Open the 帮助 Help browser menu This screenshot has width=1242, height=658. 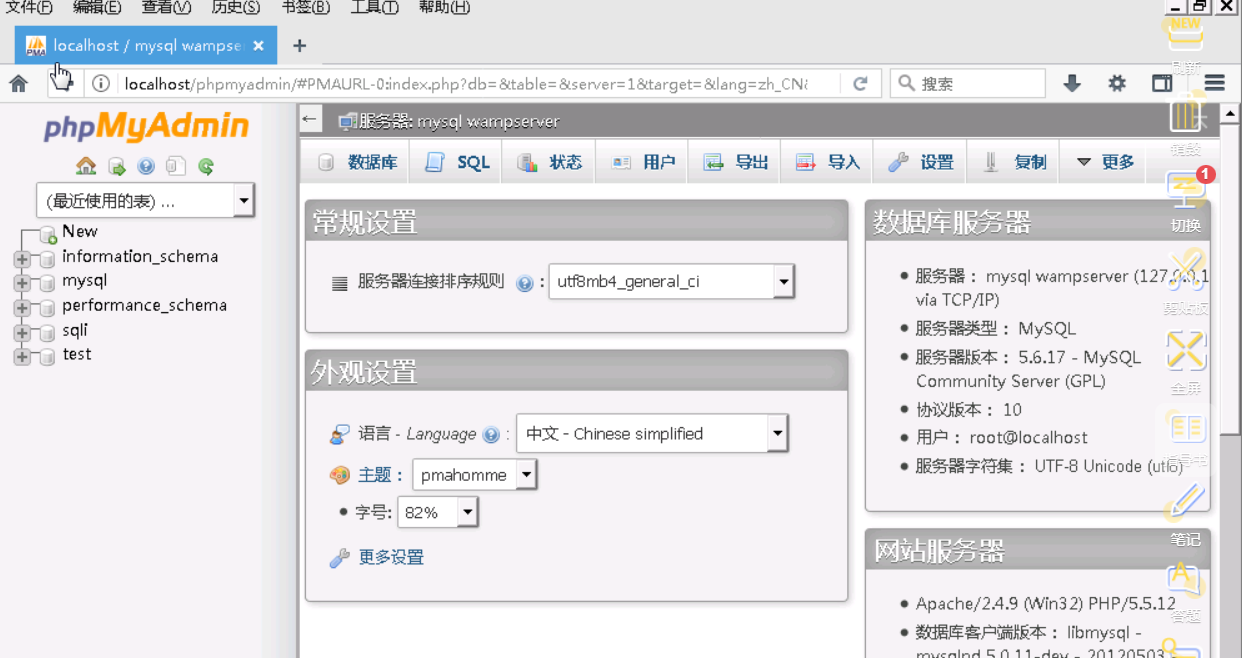[444, 8]
